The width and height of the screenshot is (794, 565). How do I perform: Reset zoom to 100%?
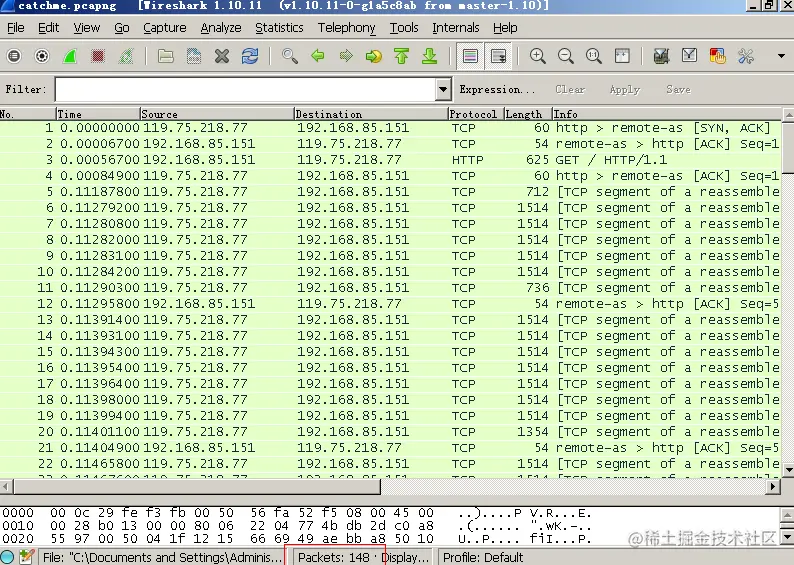coord(594,56)
